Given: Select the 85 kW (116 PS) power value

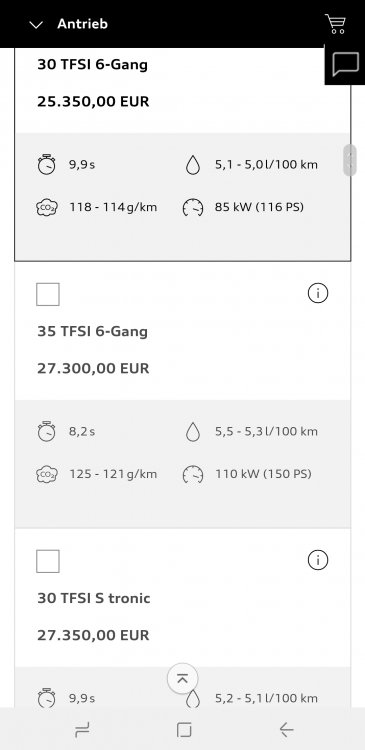Looking at the screenshot, I should (259, 208).
